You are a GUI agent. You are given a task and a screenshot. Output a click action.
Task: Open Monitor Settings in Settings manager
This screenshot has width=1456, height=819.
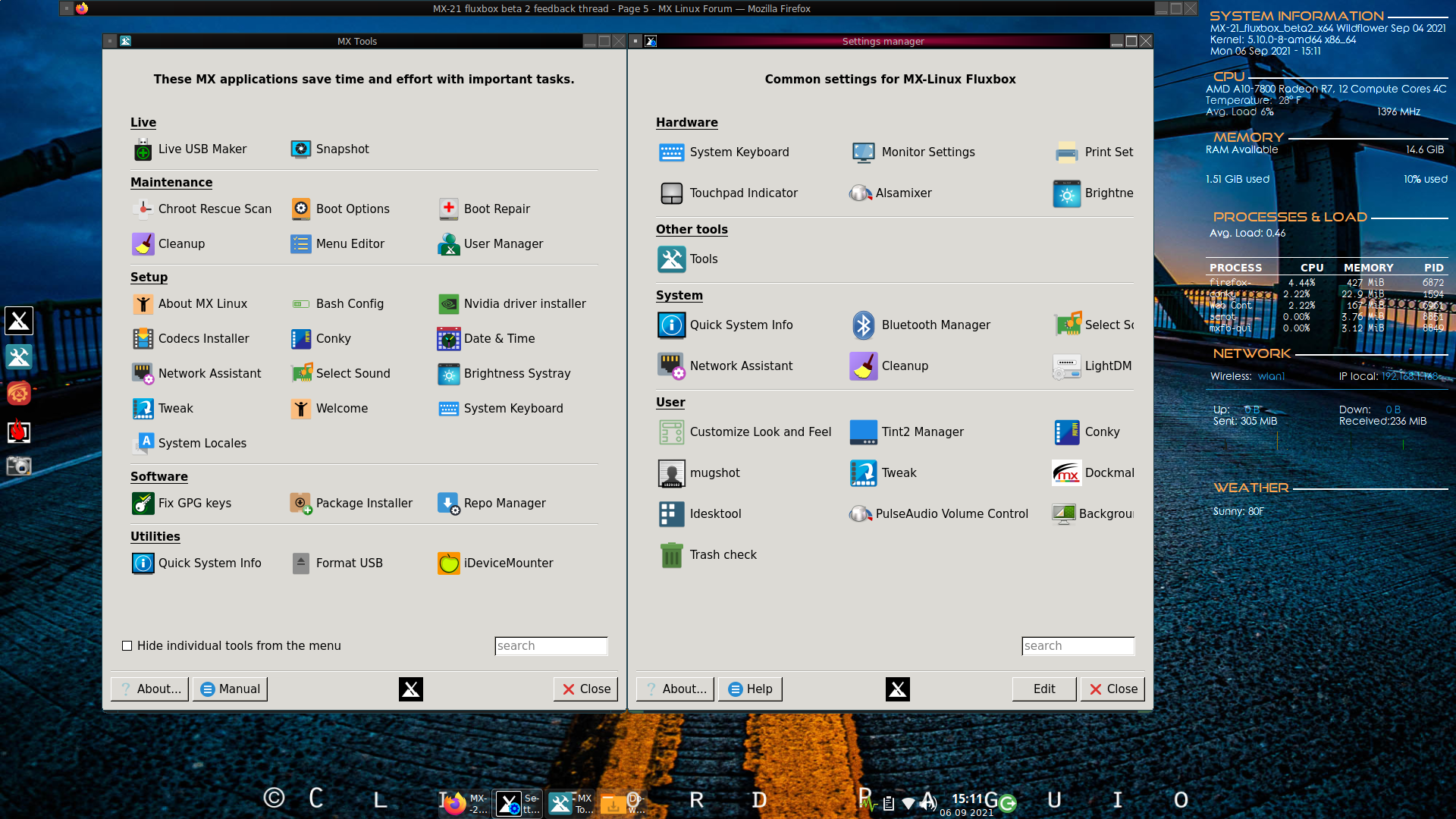pyautogui.click(x=912, y=152)
